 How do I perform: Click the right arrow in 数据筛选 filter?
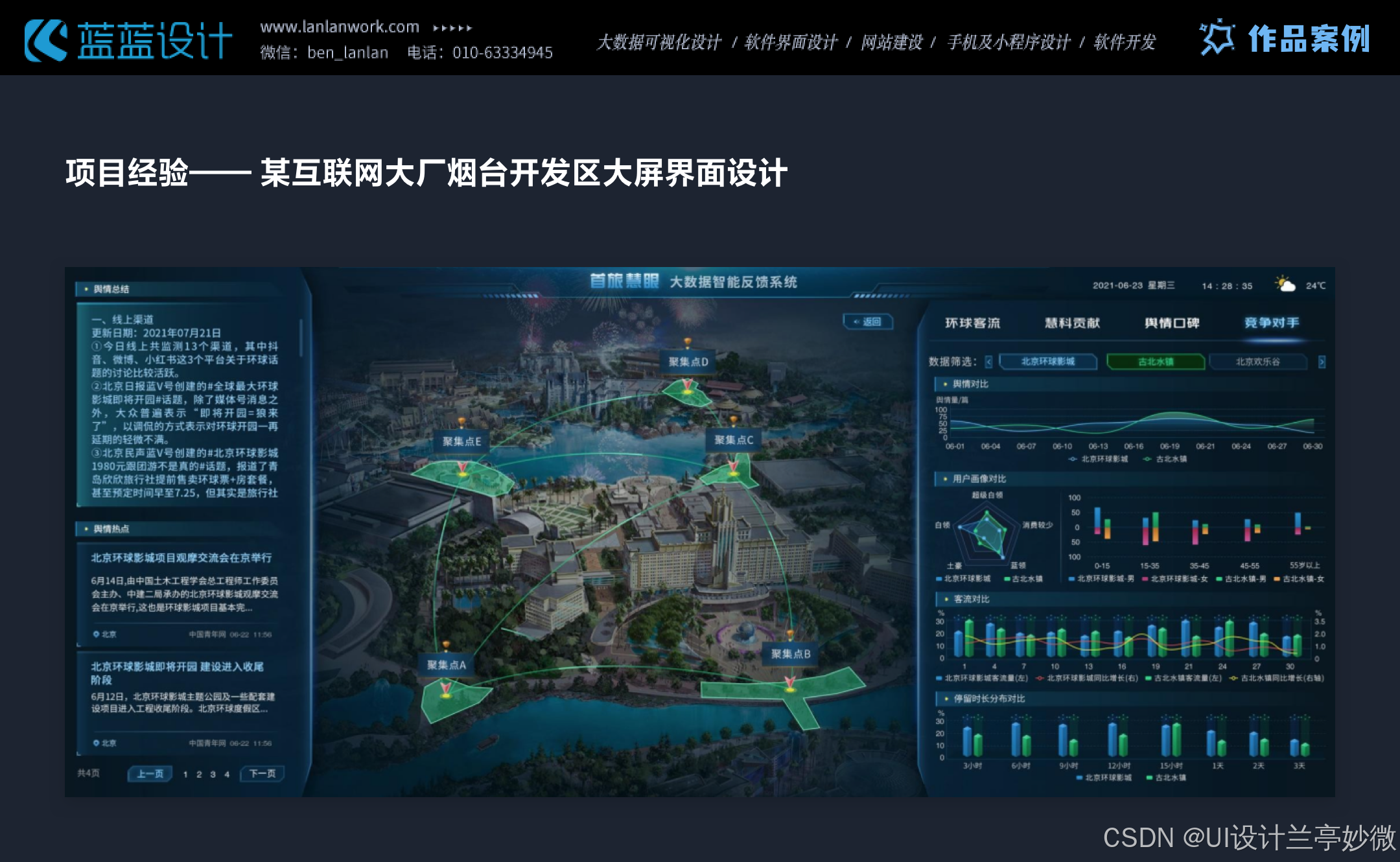pyautogui.click(x=1322, y=362)
